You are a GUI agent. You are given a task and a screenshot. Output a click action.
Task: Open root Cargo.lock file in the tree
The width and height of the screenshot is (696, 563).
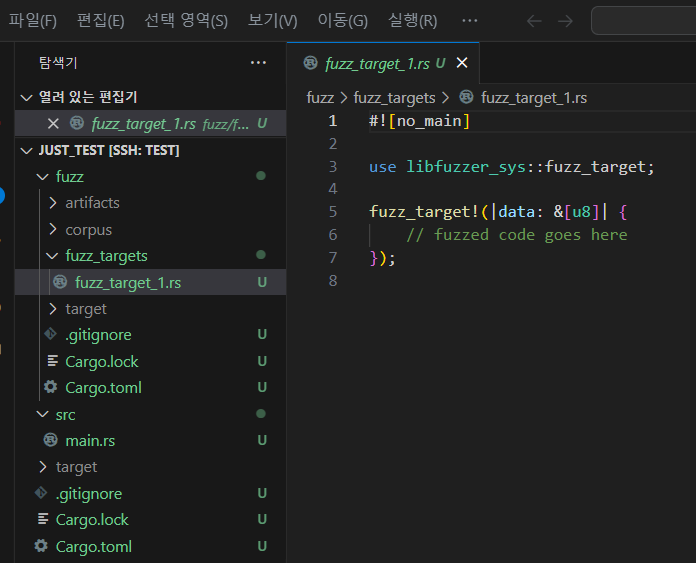tap(92, 520)
